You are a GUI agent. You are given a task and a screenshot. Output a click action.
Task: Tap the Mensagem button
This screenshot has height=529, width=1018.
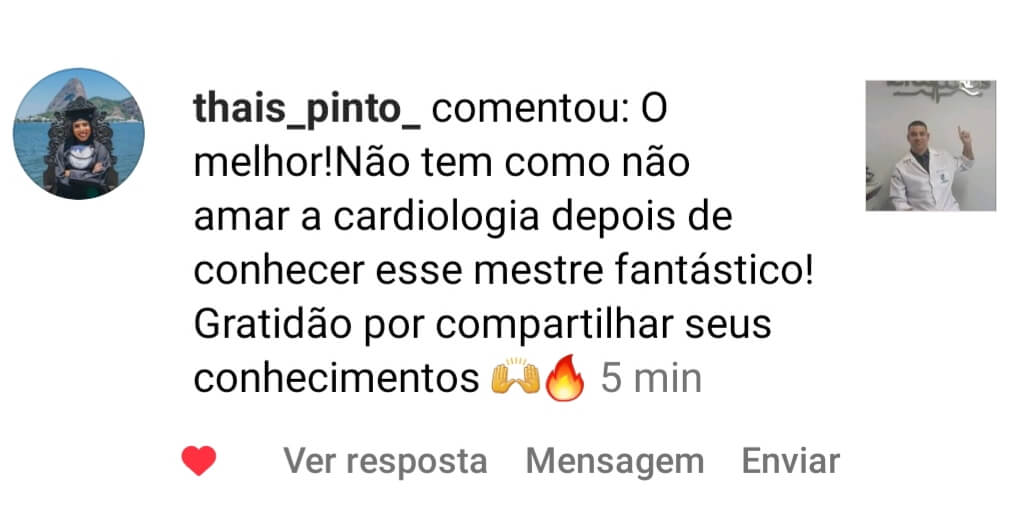[x=615, y=461]
